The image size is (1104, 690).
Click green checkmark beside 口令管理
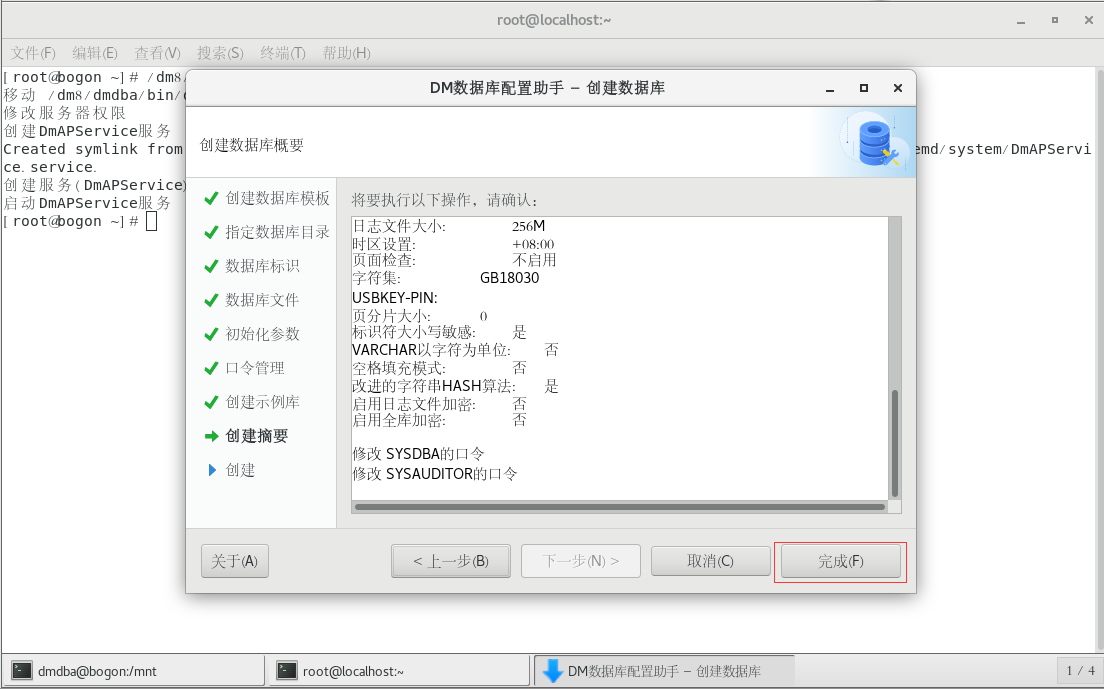[x=211, y=368]
